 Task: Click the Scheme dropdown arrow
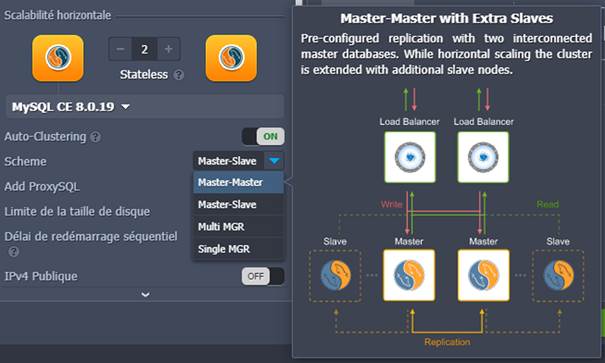pyautogui.click(x=274, y=161)
